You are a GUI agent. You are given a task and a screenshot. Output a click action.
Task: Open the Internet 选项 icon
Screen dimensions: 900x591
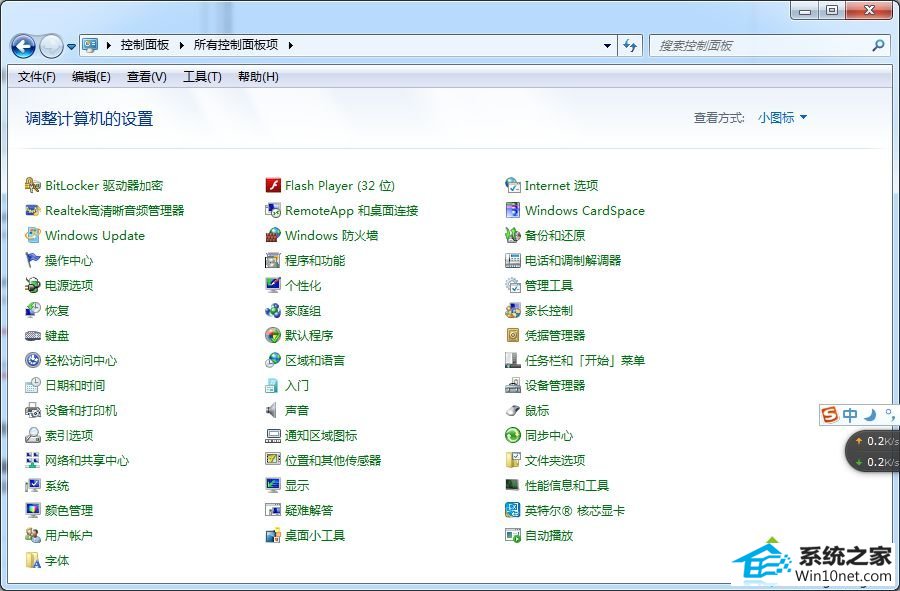point(513,185)
